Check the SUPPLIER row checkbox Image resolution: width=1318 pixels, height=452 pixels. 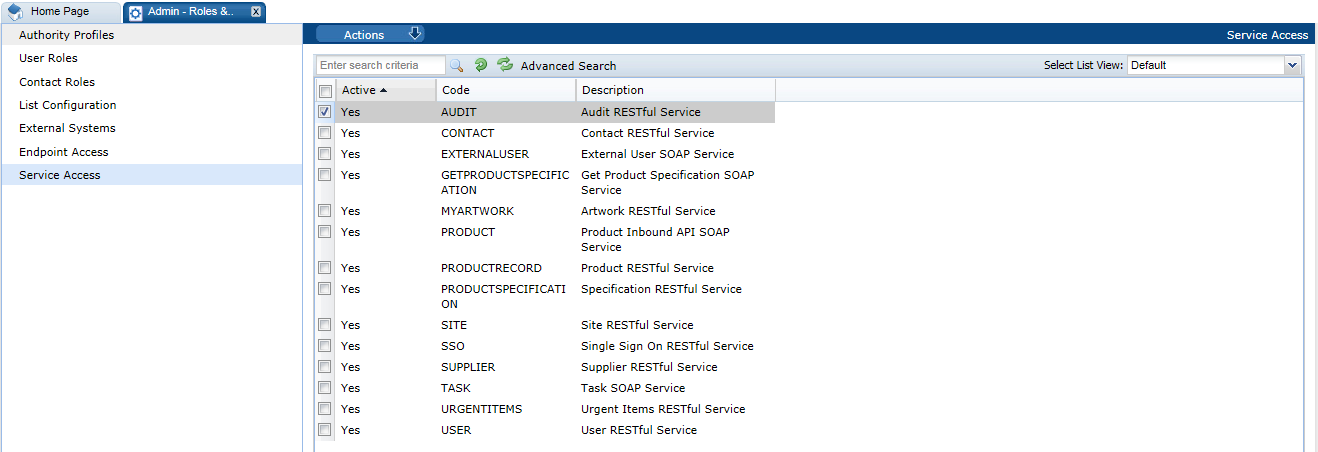point(324,367)
